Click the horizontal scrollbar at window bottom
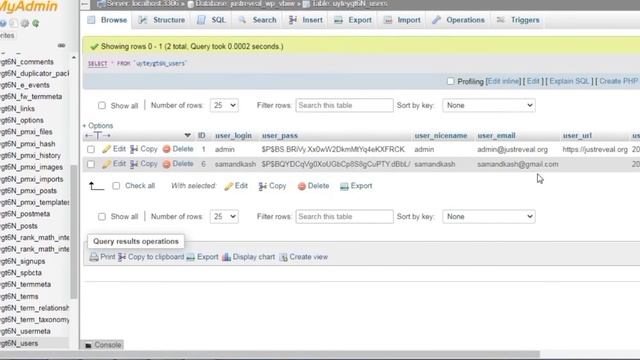This screenshot has height=360, width=640. click(x=269, y=354)
